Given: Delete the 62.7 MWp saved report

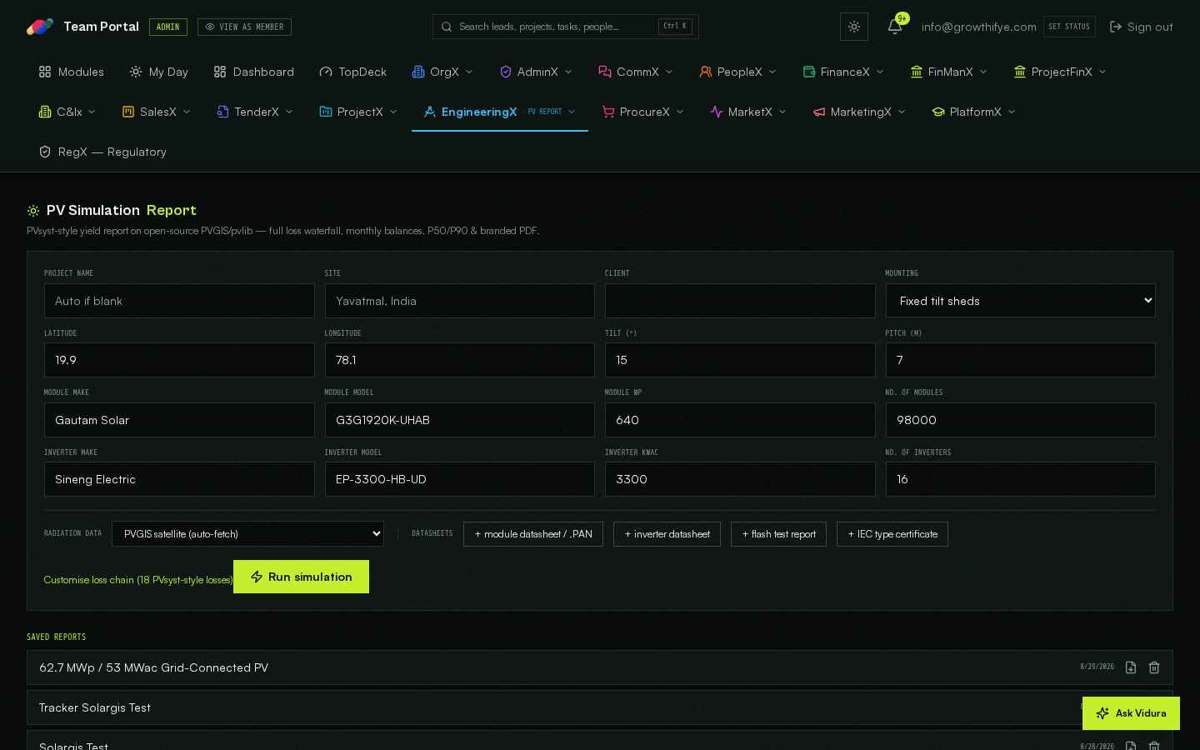Looking at the screenshot, I should point(1154,667).
